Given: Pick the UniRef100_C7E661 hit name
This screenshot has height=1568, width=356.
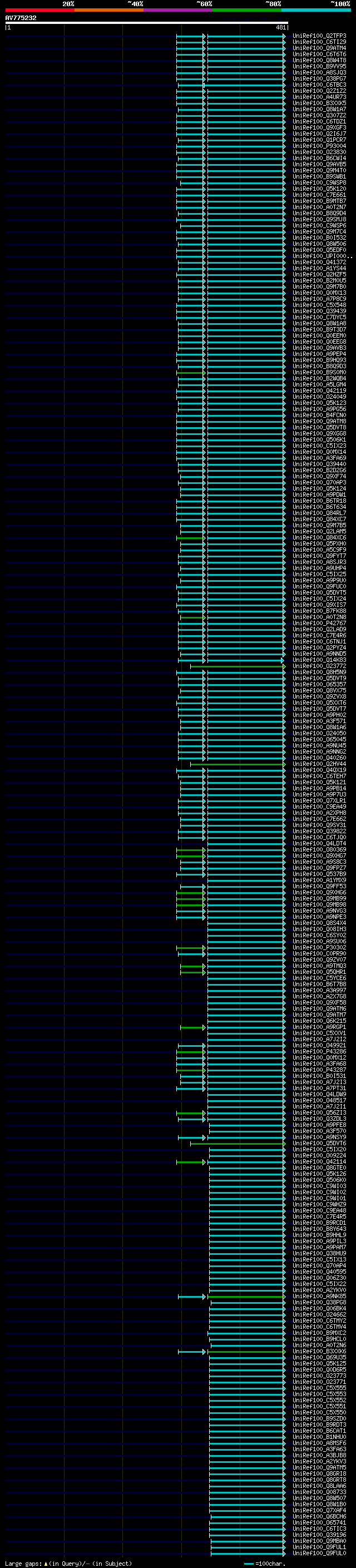Looking at the screenshot, I should [x=319, y=195].
